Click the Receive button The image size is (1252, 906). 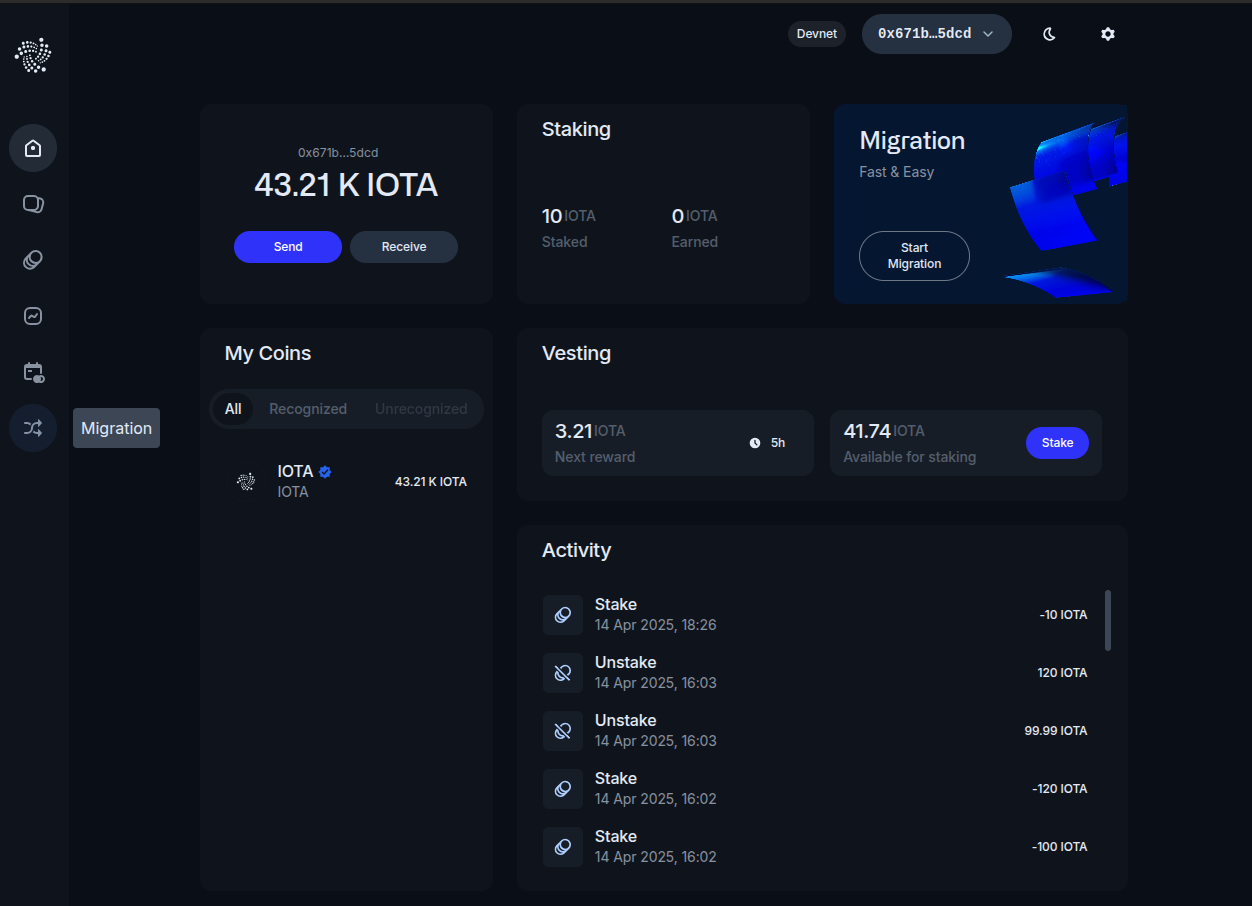coord(404,247)
